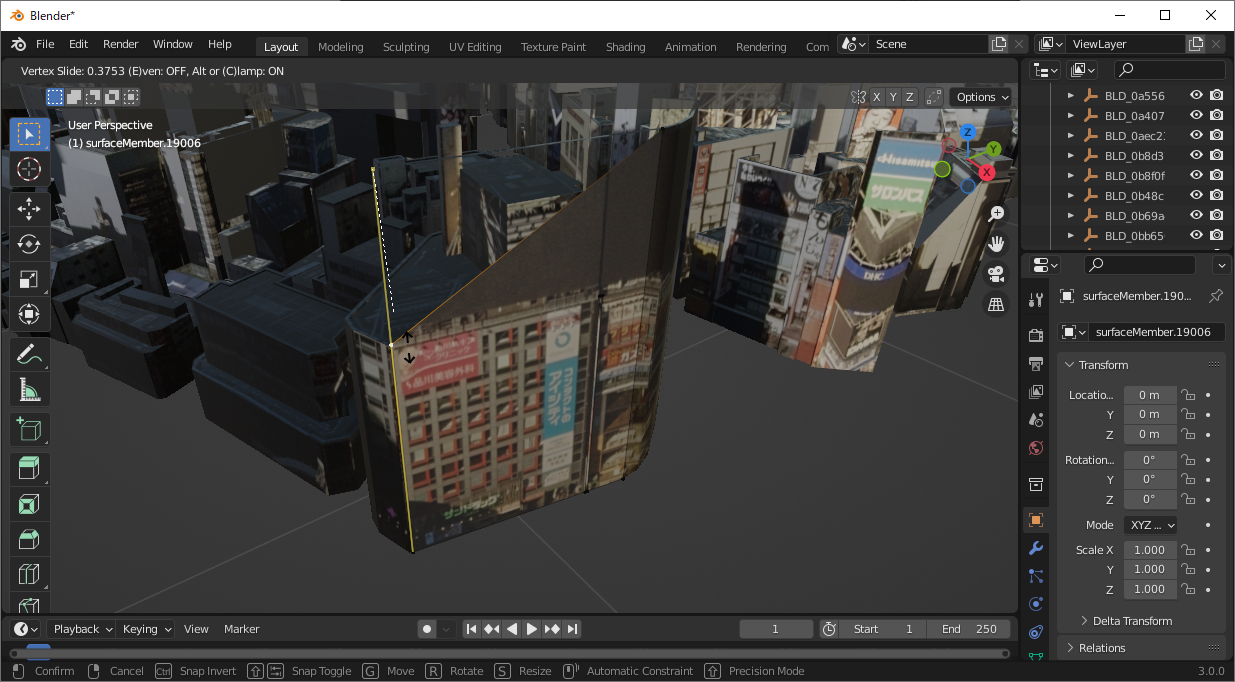
Task: Switch to the Shading workspace tab
Action: 625,47
